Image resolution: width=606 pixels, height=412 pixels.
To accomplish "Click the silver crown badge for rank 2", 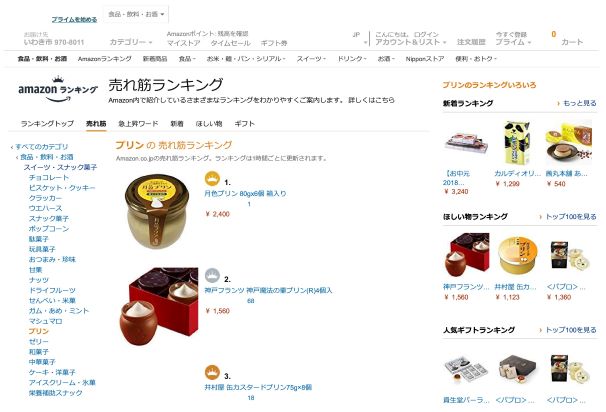I will click(x=212, y=276).
